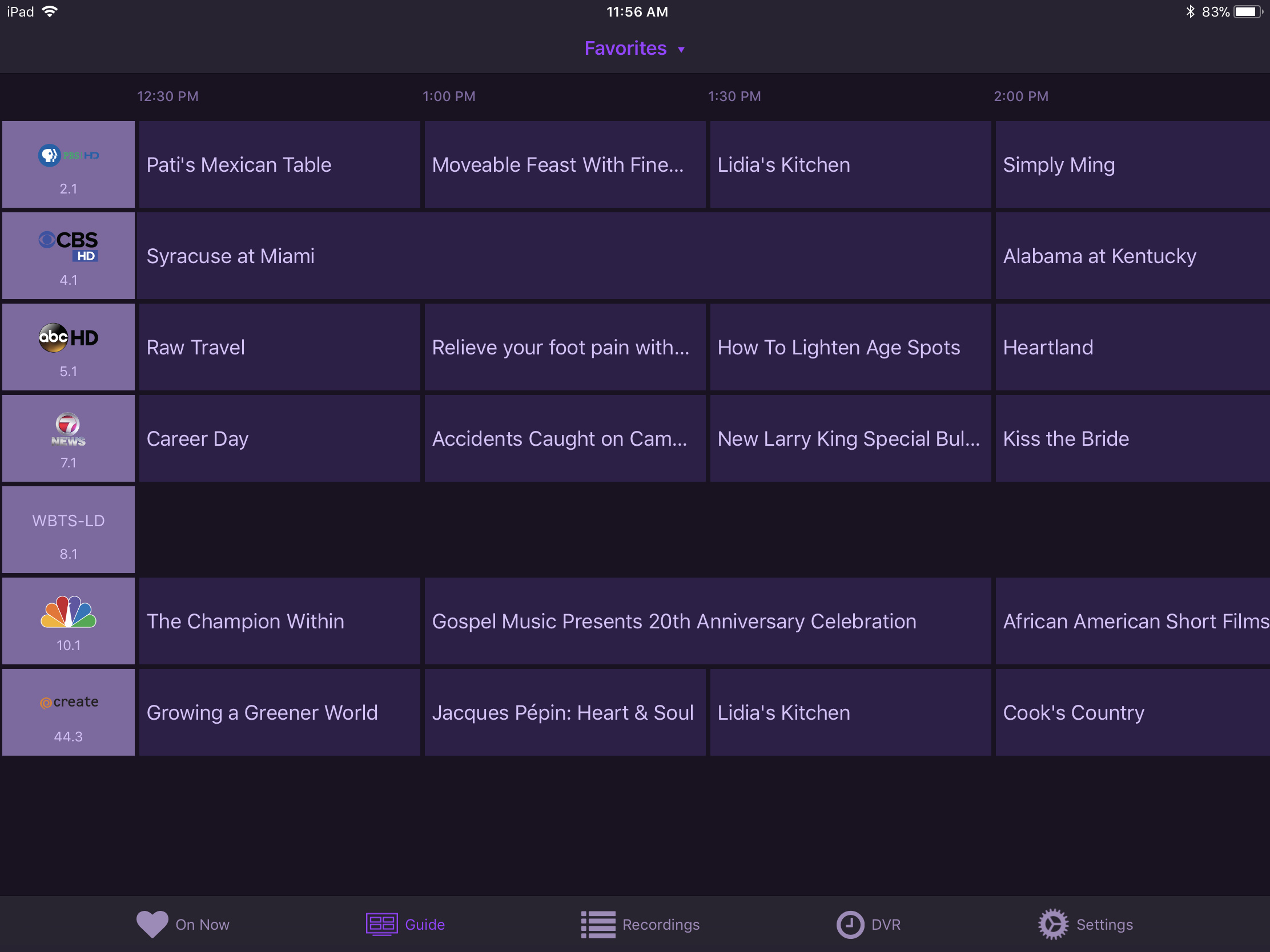
Task: Select Pati's Mexican Table listing
Action: pos(280,165)
